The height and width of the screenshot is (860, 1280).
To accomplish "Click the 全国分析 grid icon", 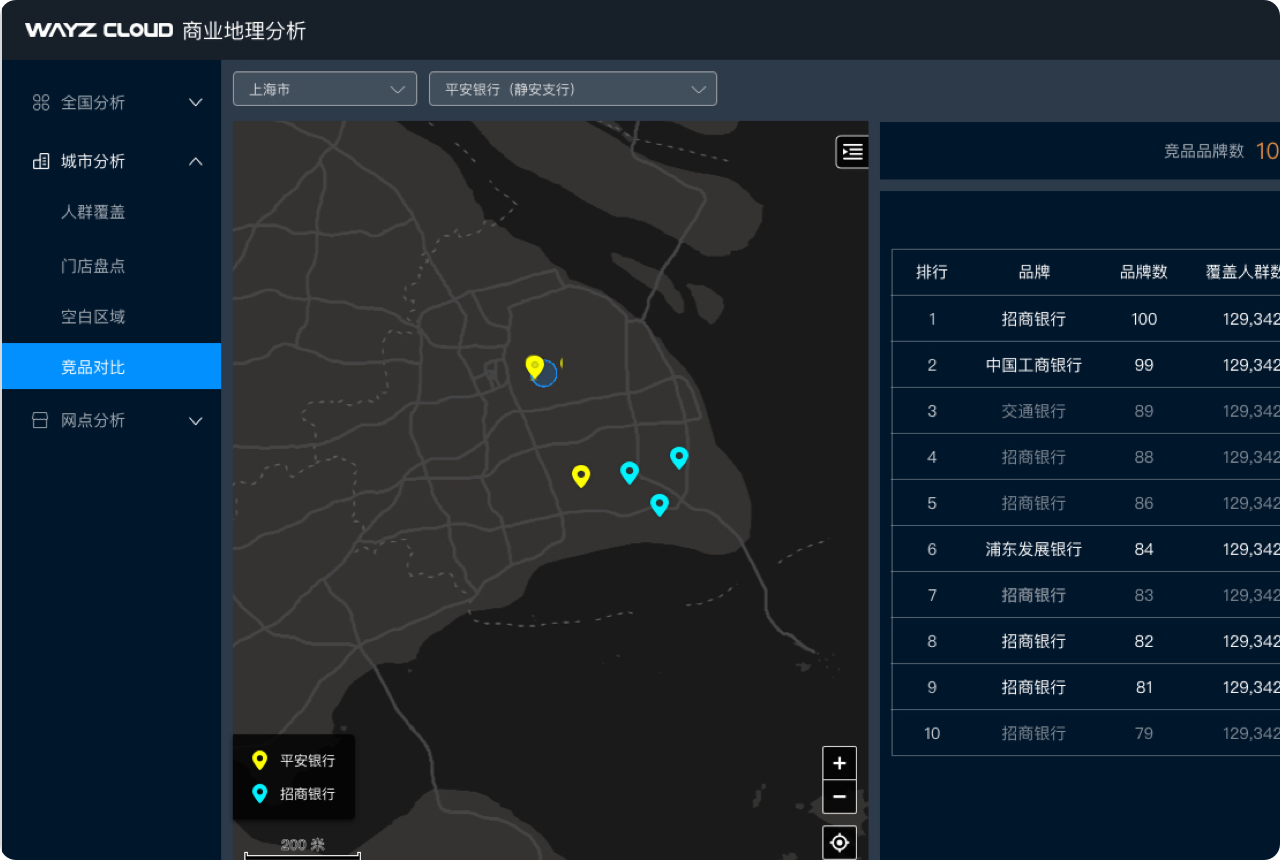I will [x=41, y=102].
